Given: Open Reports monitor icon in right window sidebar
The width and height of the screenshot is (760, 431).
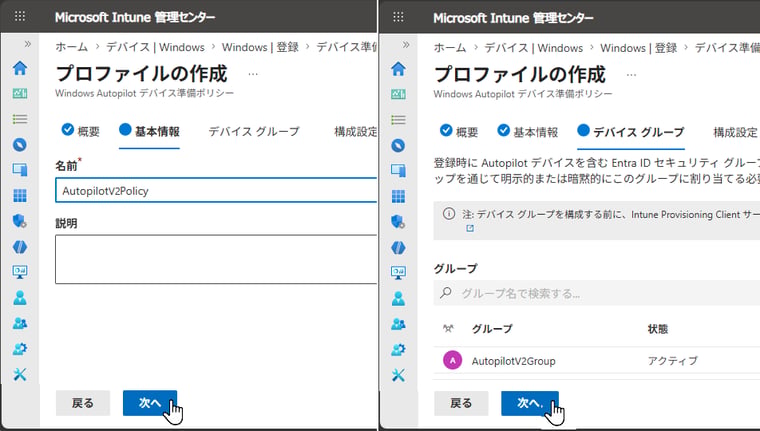Looking at the screenshot, I should coord(398,272).
